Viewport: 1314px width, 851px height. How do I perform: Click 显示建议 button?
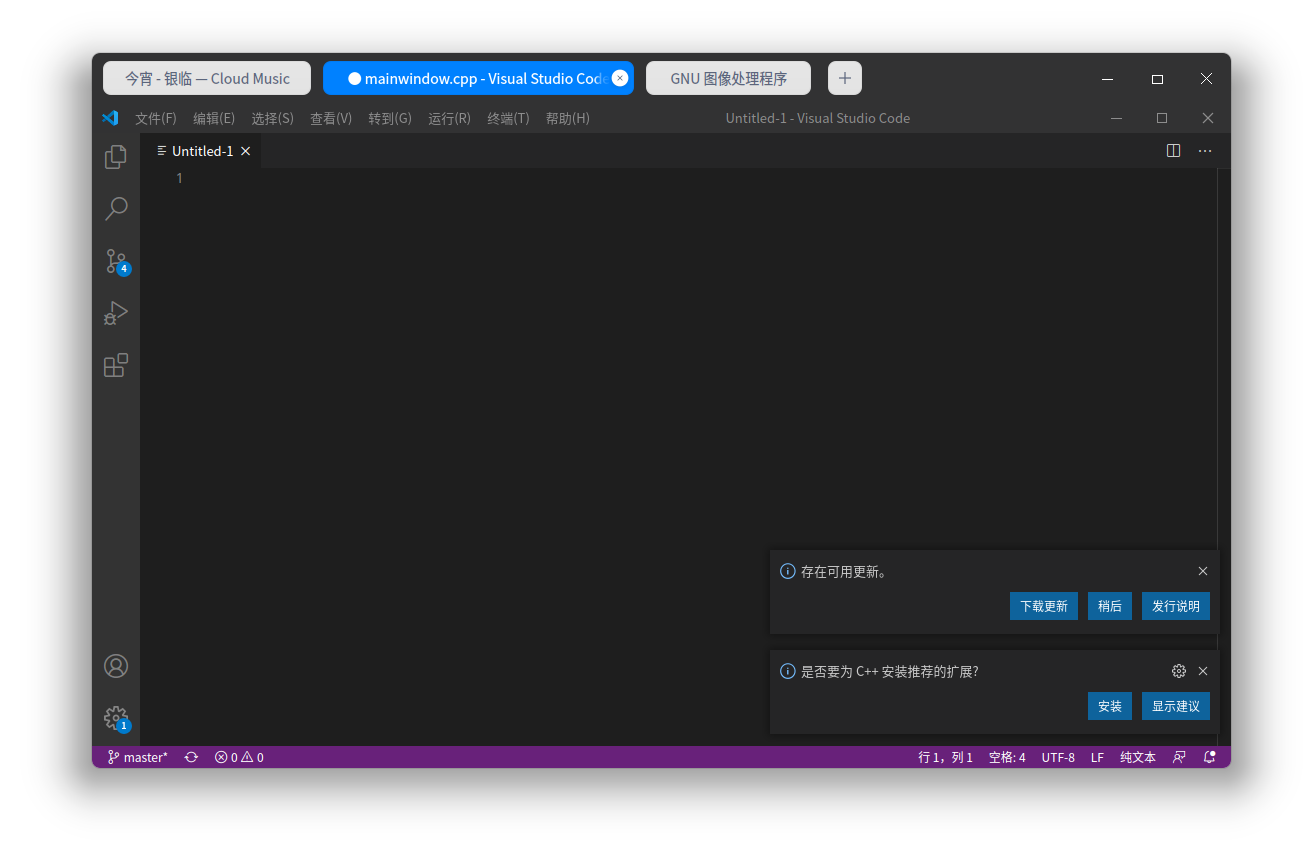[1176, 706]
